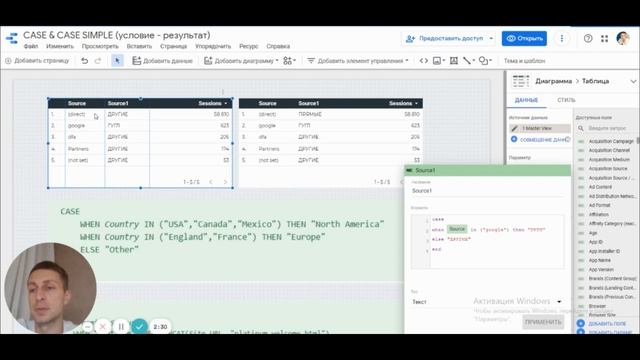The image size is (640, 360).
Task: Click the Source chip in the formula
Action: tap(457, 229)
